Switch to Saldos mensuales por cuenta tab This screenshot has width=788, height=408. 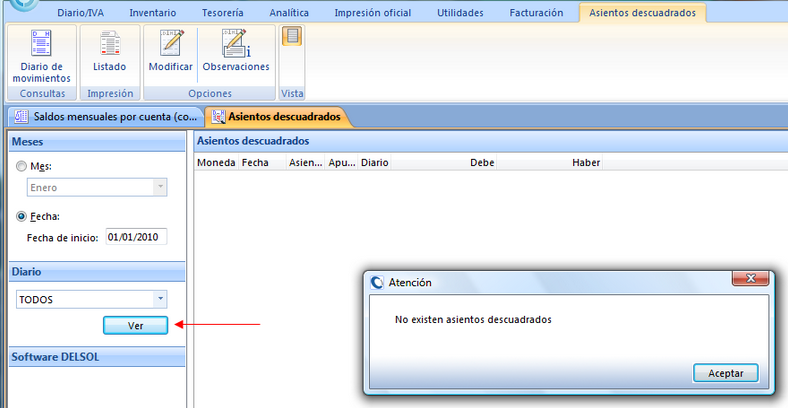coord(105,117)
